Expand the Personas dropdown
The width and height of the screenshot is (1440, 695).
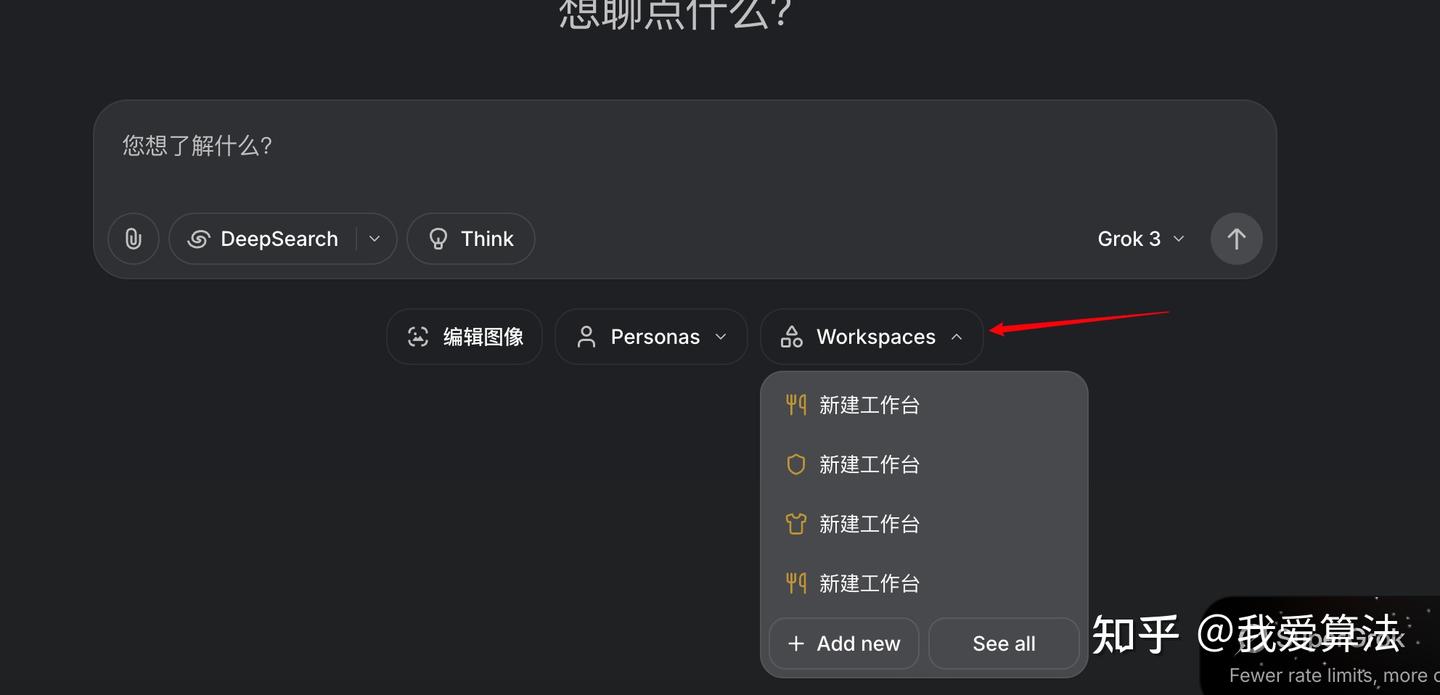pyautogui.click(x=721, y=337)
